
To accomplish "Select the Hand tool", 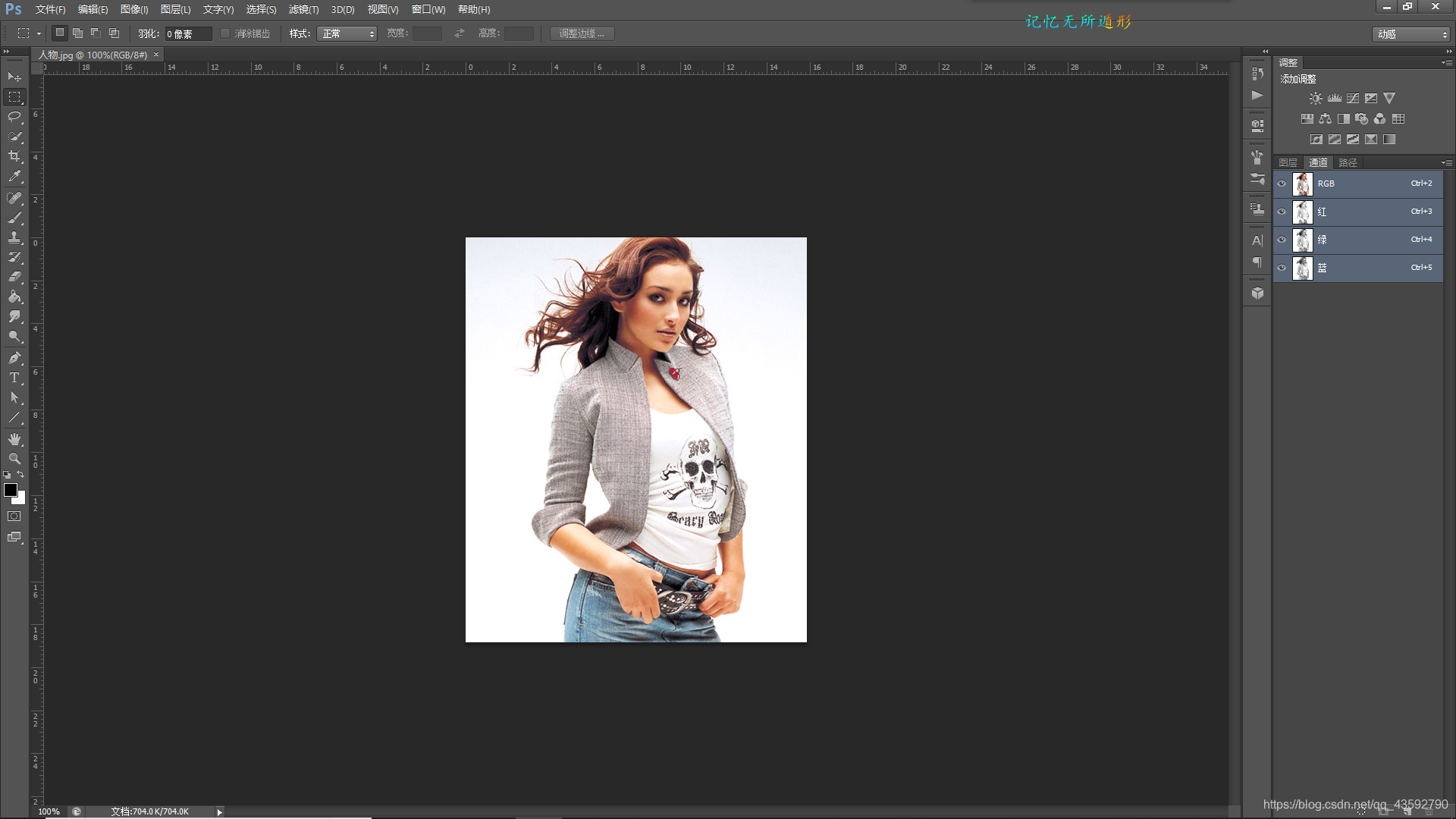I will point(14,439).
